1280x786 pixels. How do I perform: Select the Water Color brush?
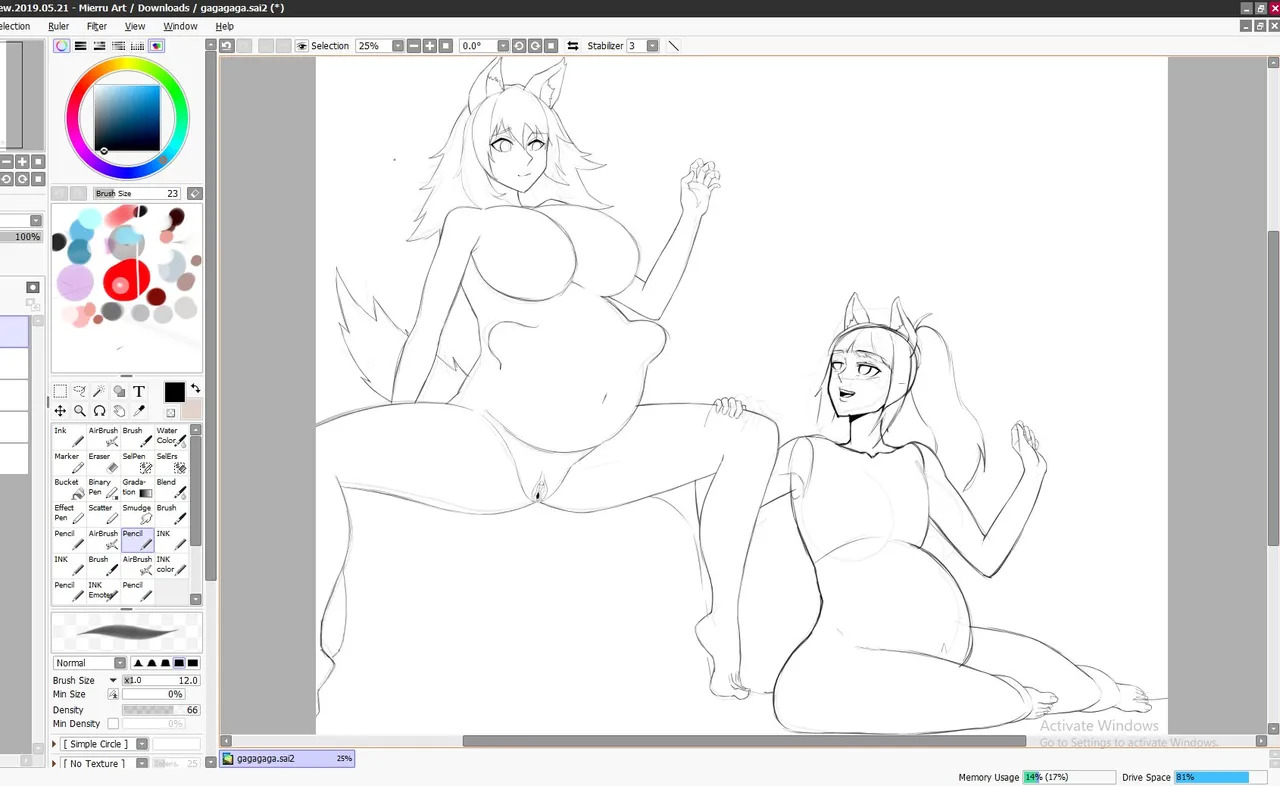tap(171, 437)
